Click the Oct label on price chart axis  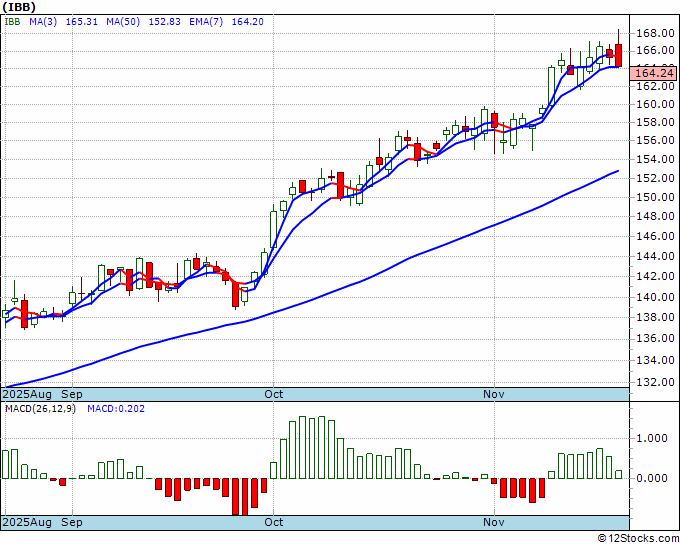click(274, 394)
